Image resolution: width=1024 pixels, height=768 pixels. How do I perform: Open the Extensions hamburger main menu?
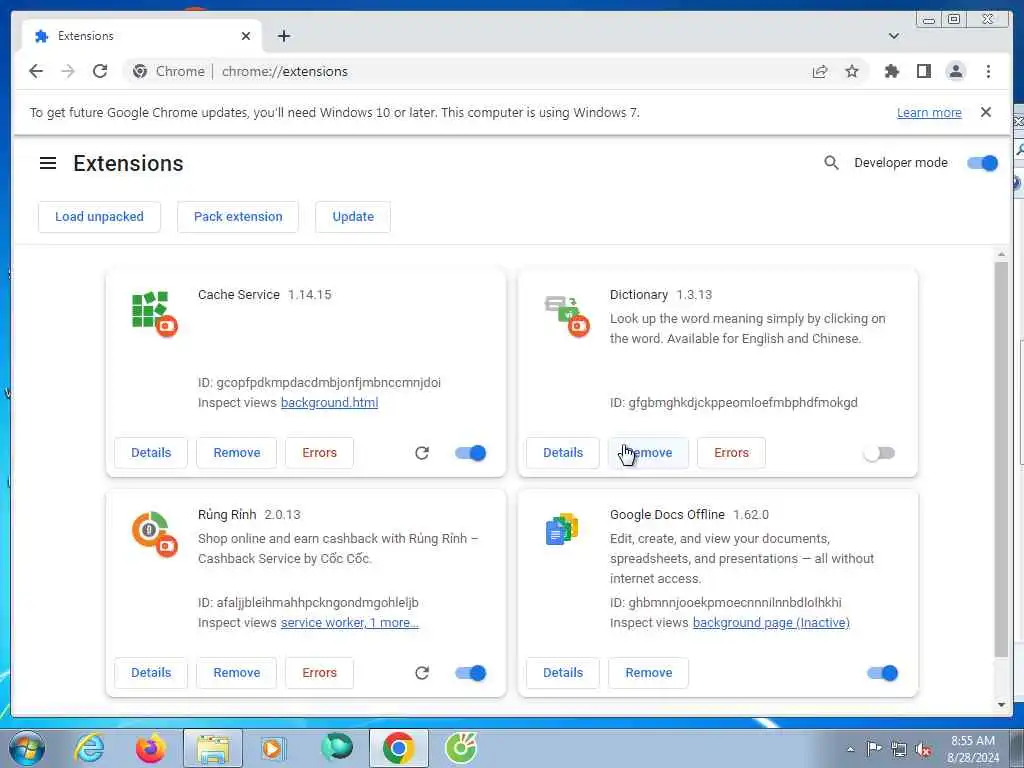tap(48, 163)
